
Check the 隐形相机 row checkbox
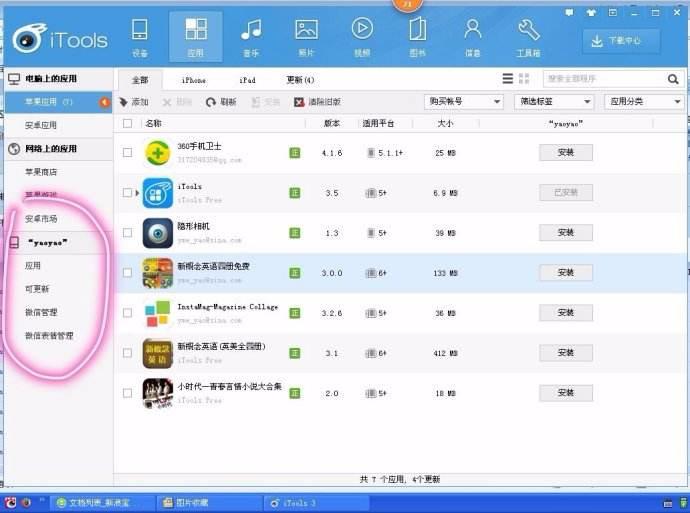coord(127,233)
